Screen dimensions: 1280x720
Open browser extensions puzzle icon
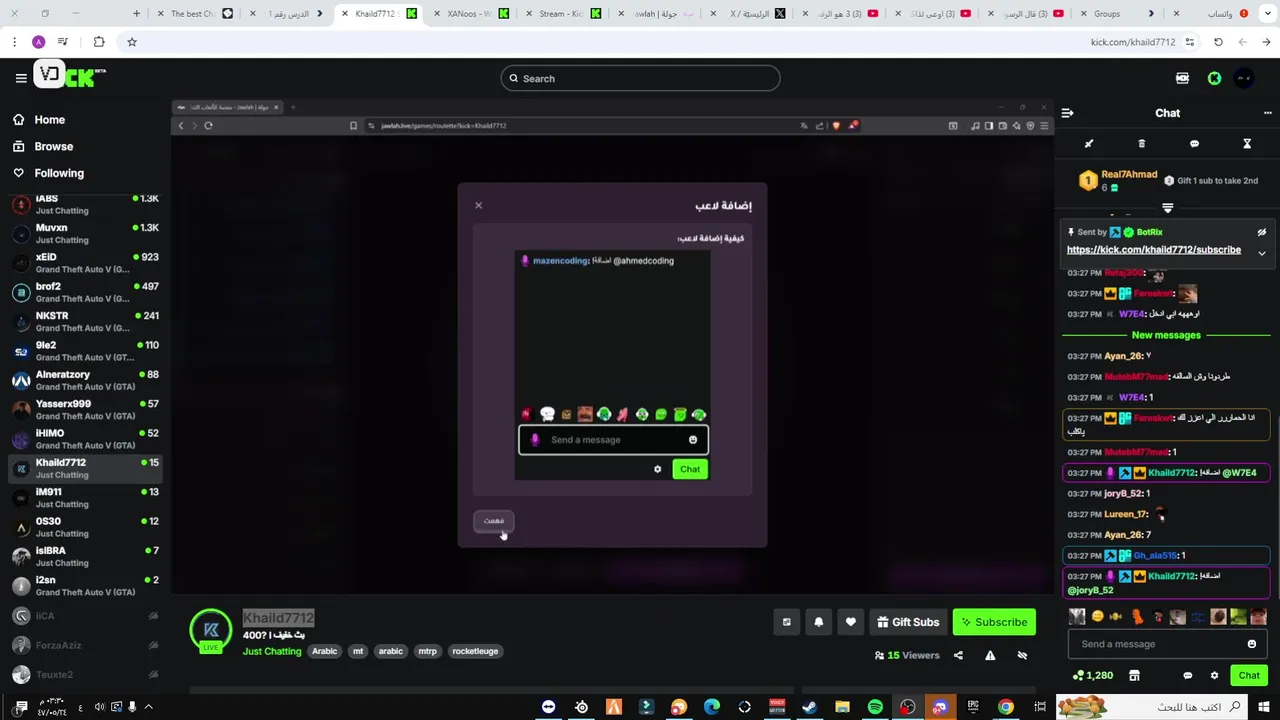tap(98, 42)
